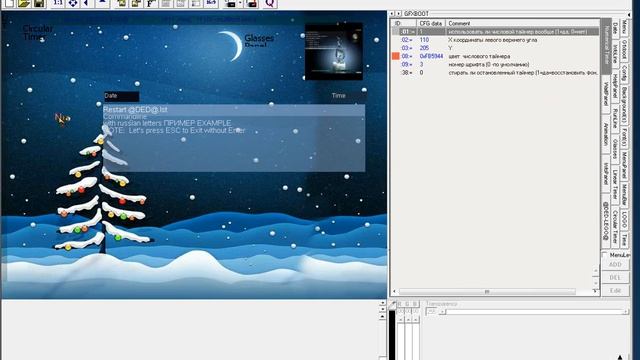
Task: Open the HelpPanel tab
Action: click(615, 87)
